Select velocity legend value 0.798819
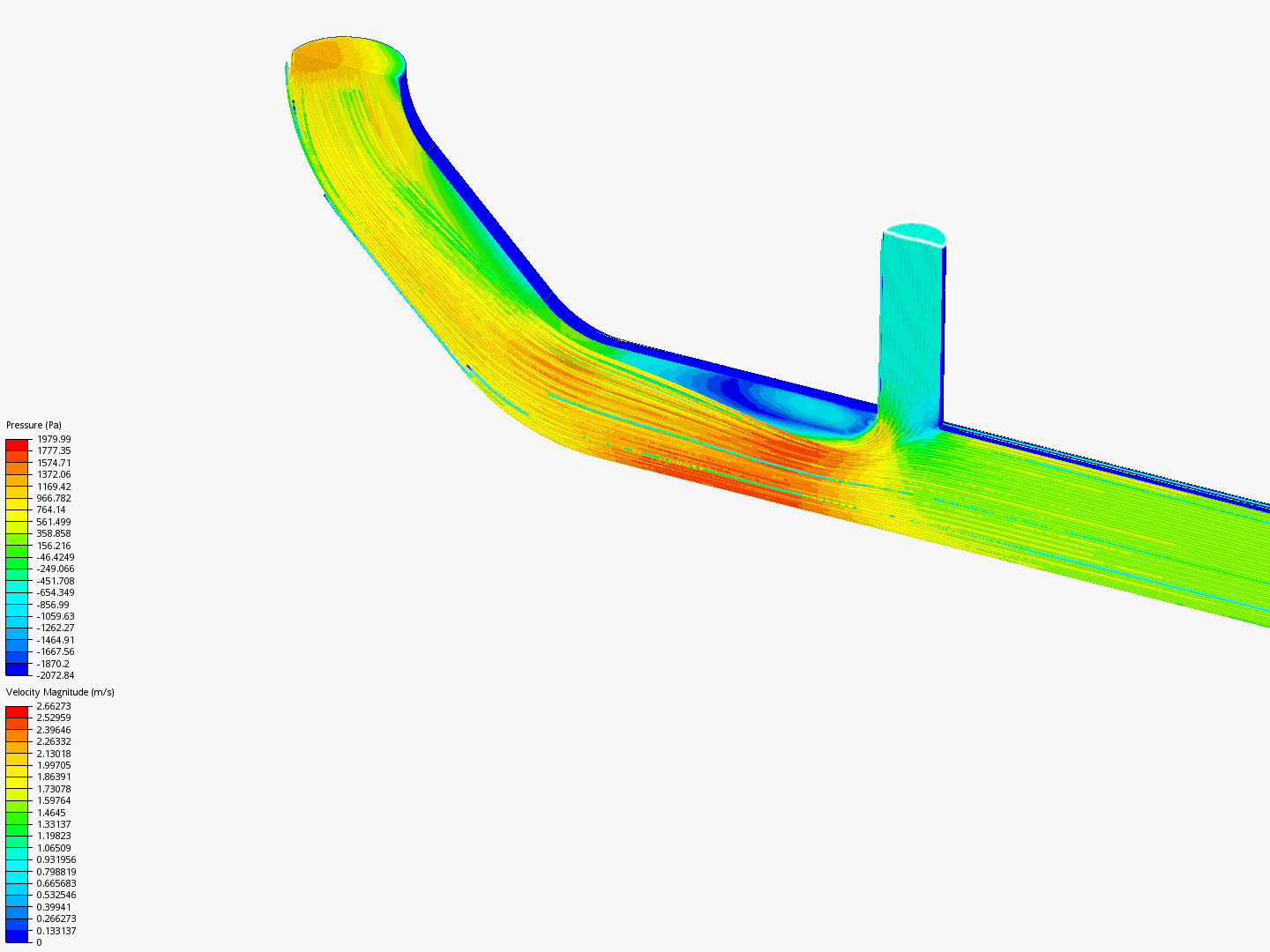1270x952 pixels. pyautogui.click(x=56, y=872)
